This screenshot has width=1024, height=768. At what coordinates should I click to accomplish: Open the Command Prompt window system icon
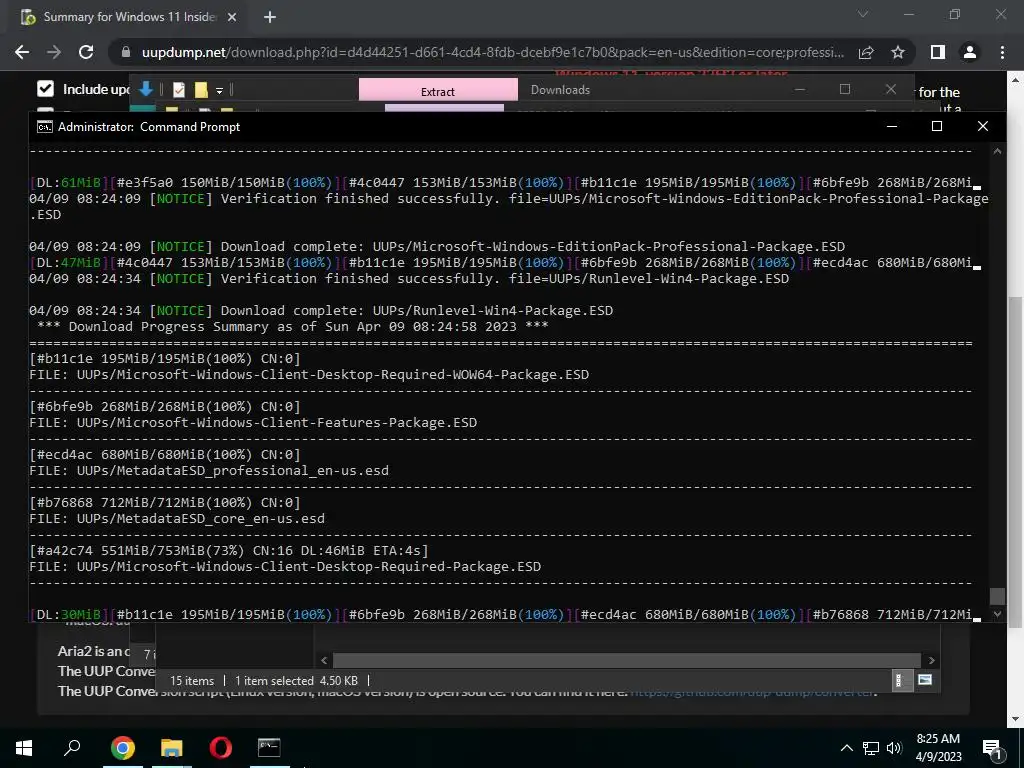pyautogui.click(x=44, y=127)
